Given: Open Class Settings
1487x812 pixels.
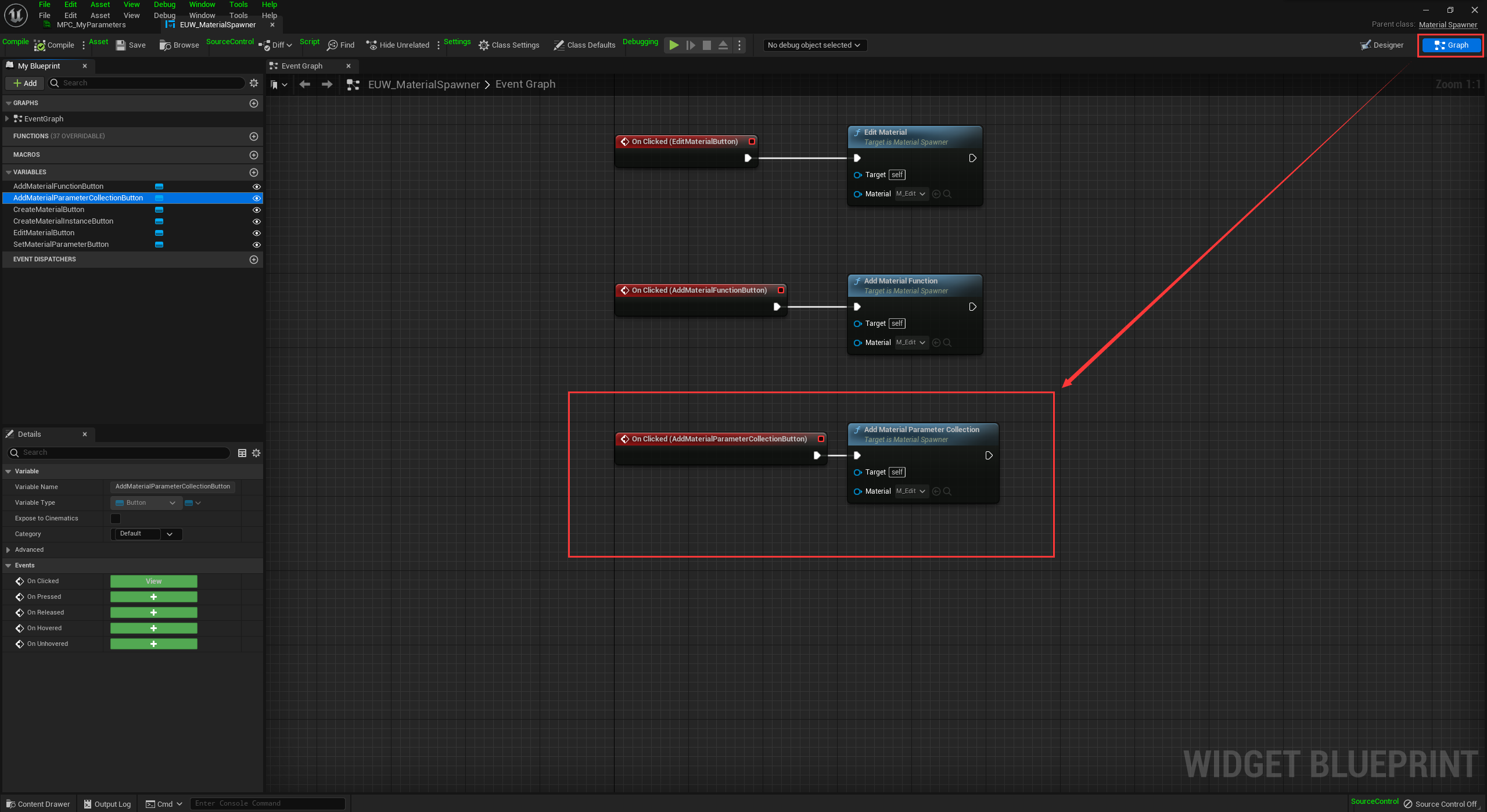Looking at the screenshot, I should [x=509, y=45].
